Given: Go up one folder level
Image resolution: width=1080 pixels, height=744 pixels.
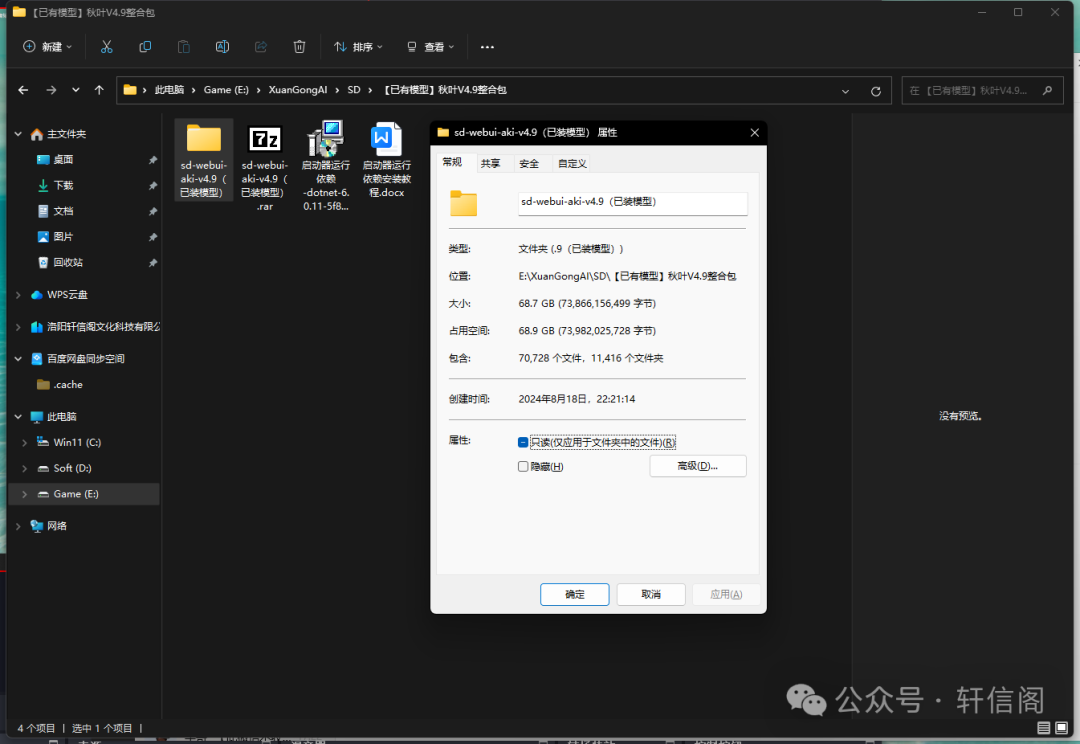Looking at the screenshot, I should point(99,90).
